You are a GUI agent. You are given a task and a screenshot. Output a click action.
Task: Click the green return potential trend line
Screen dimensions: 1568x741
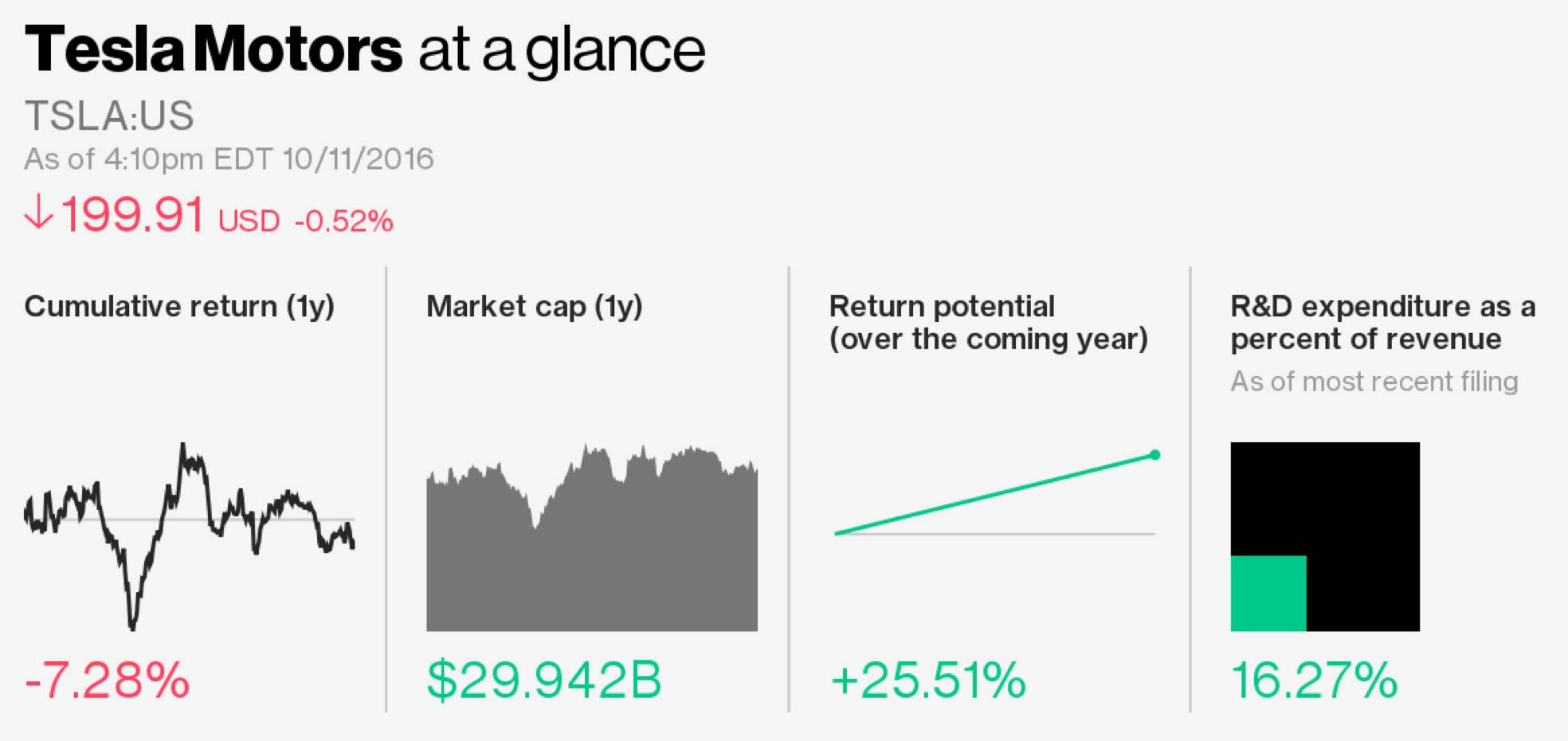pyautogui.click(x=994, y=494)
